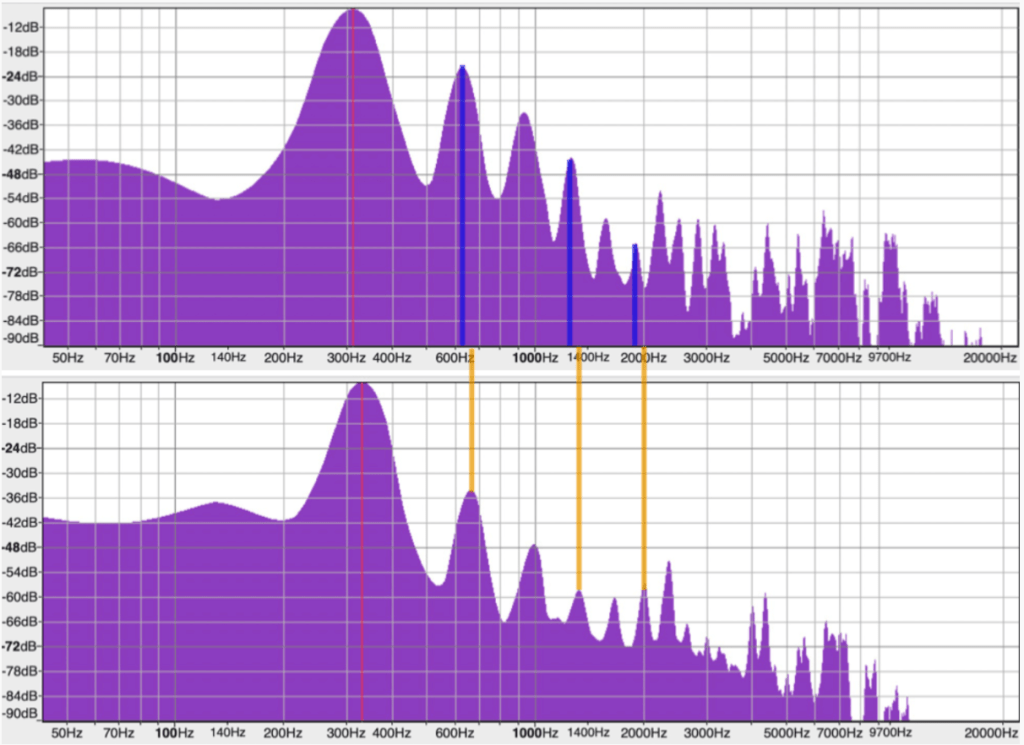Click the 100Hz label on the top frequency axis
Viewport: 1024px width, 745px height.
pyautogui.click(x=175, y=357)
